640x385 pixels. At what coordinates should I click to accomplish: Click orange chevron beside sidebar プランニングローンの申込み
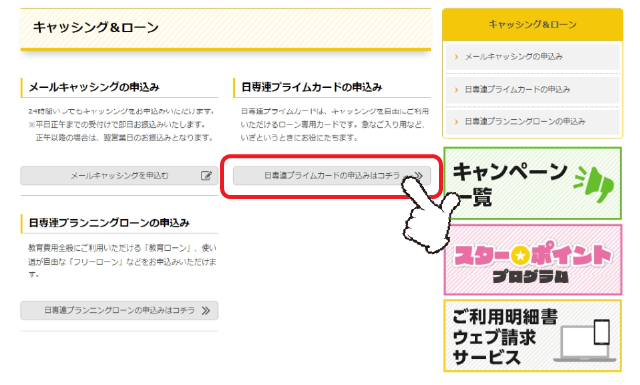tap(456, 122)
